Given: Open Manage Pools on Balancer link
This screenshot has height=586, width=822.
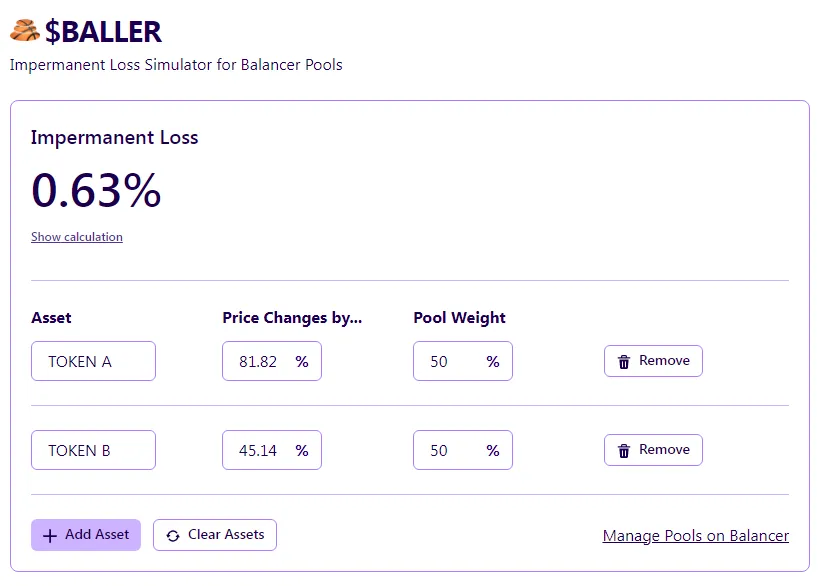Looking at the screenshot, I should click(695, 536).
